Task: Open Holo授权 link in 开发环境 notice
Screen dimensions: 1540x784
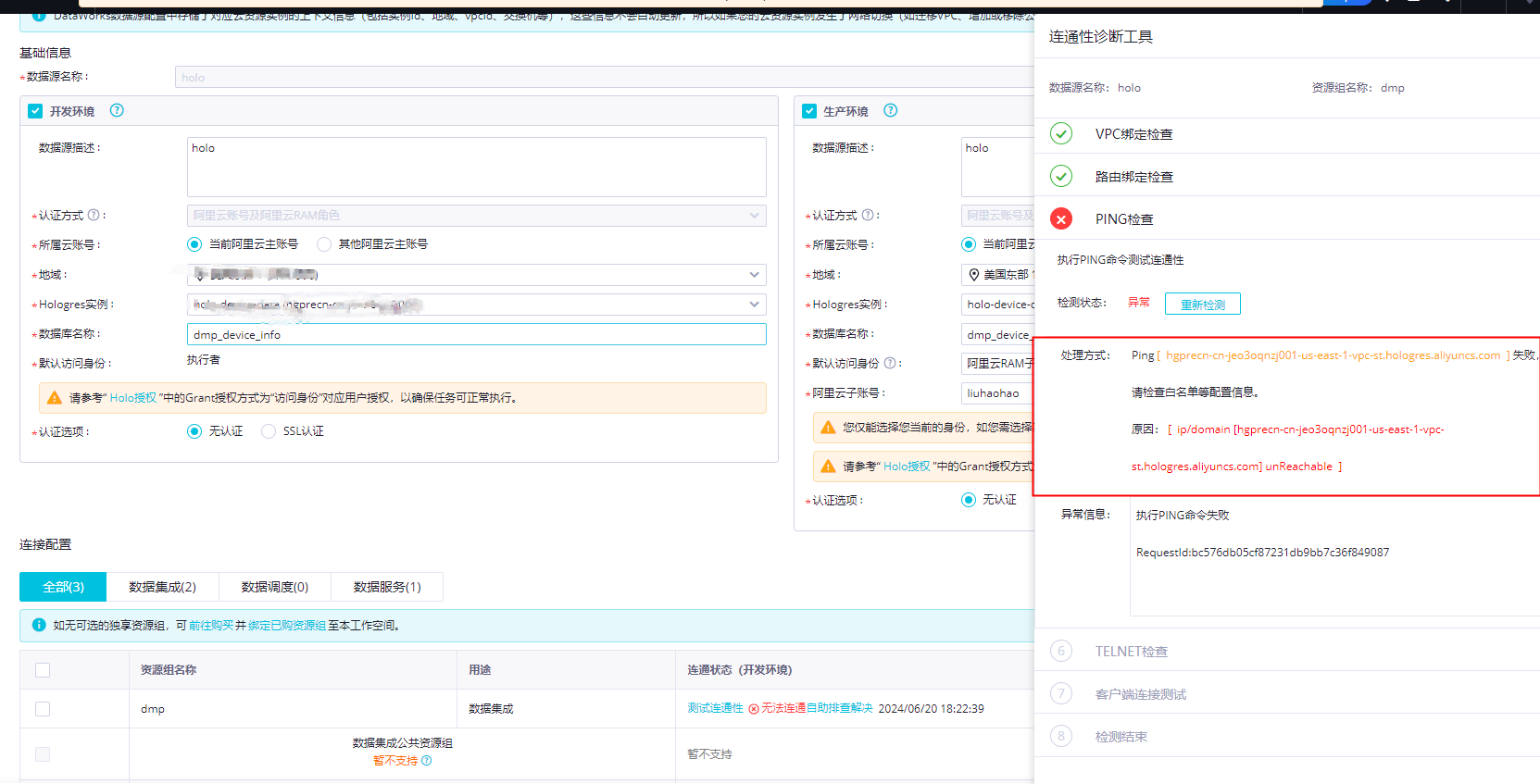Action: (x=133, y=398)
